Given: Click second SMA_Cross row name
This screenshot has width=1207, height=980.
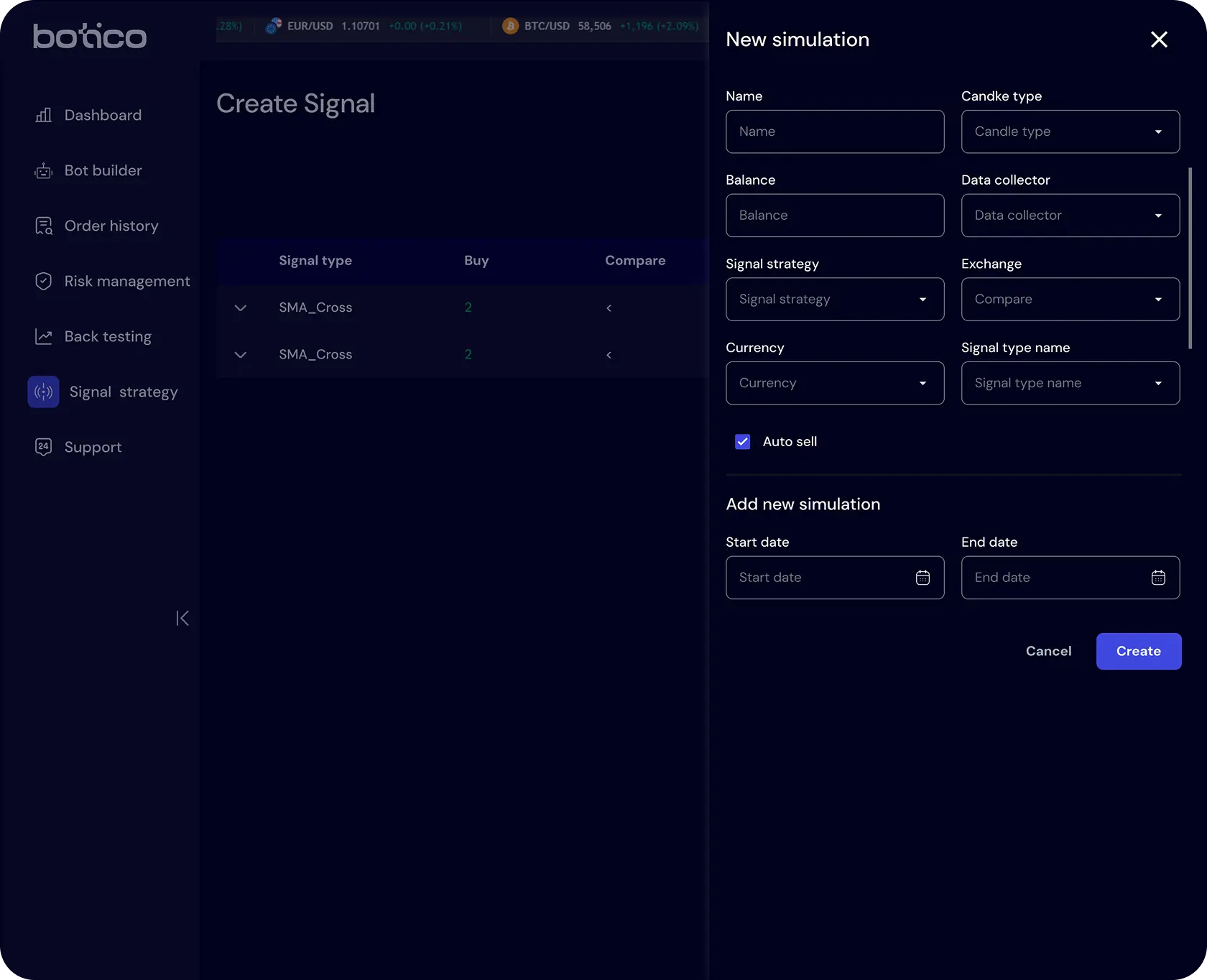Looking at the screenshot, I should click(315, 355).
